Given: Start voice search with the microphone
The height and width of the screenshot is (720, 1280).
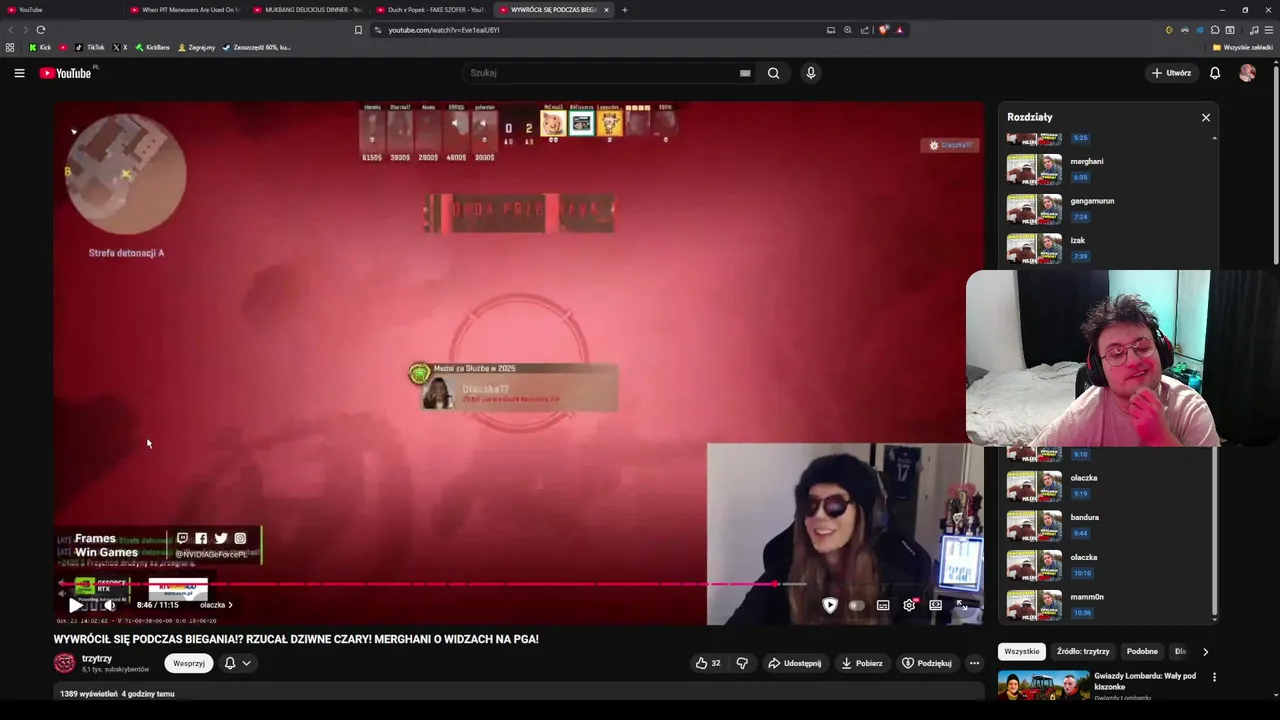Looking at the screenshot, I should click(811, 73).
